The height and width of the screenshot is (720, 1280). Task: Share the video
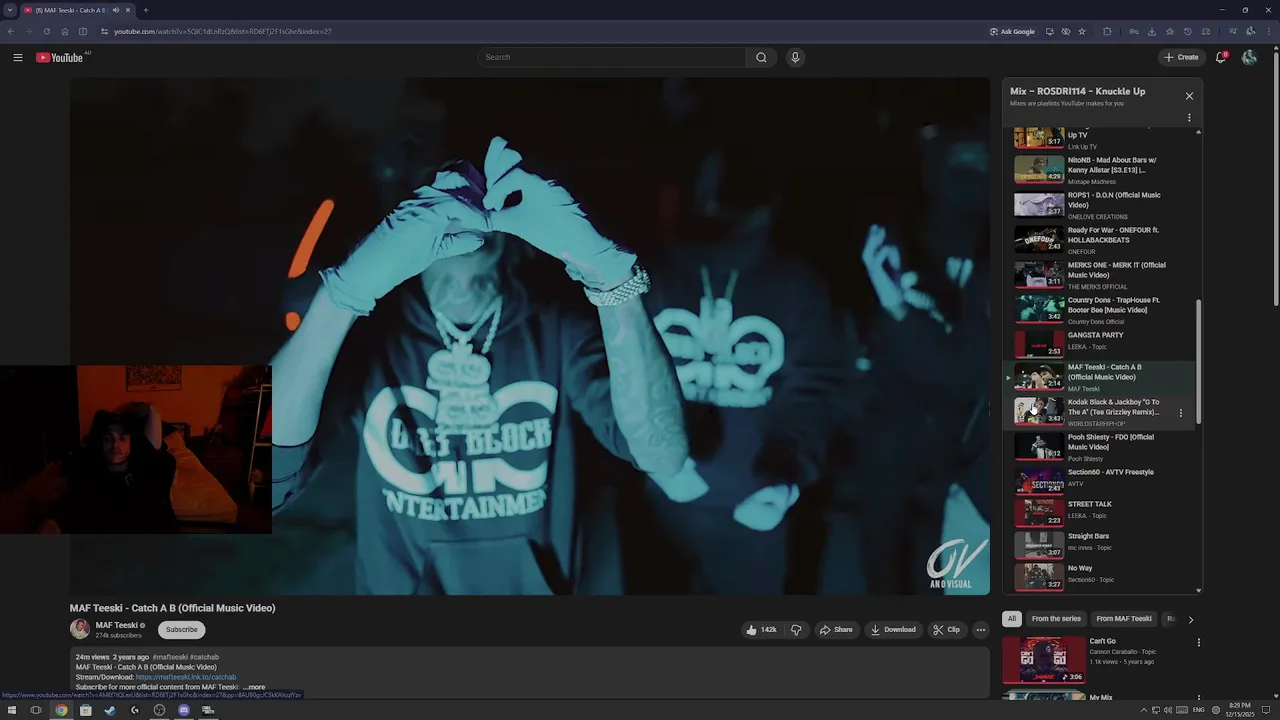pyautogui.click(x=836, y=630)
